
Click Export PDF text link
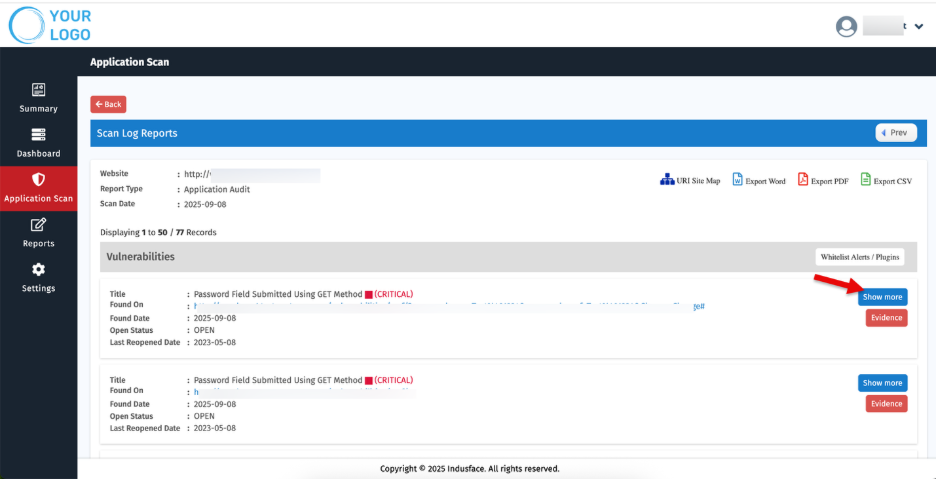(x=830, y=181)
